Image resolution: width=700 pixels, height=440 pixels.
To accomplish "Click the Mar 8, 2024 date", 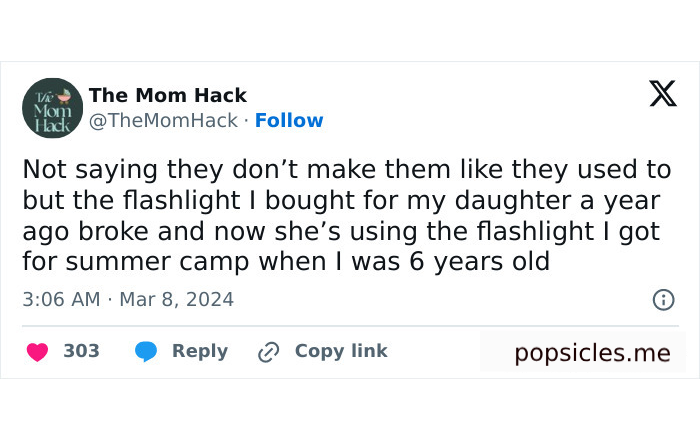I will 176,299.
